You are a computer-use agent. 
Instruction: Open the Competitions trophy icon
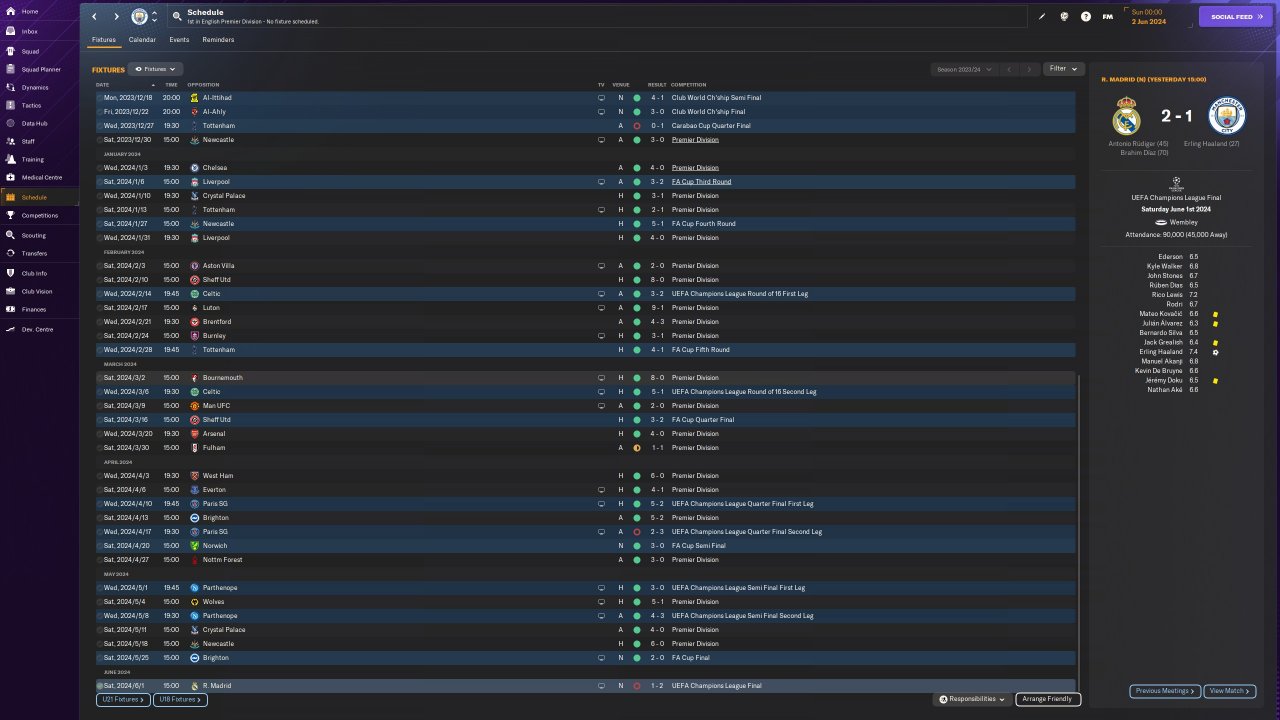pyautogui.click(x=10, y=215)
